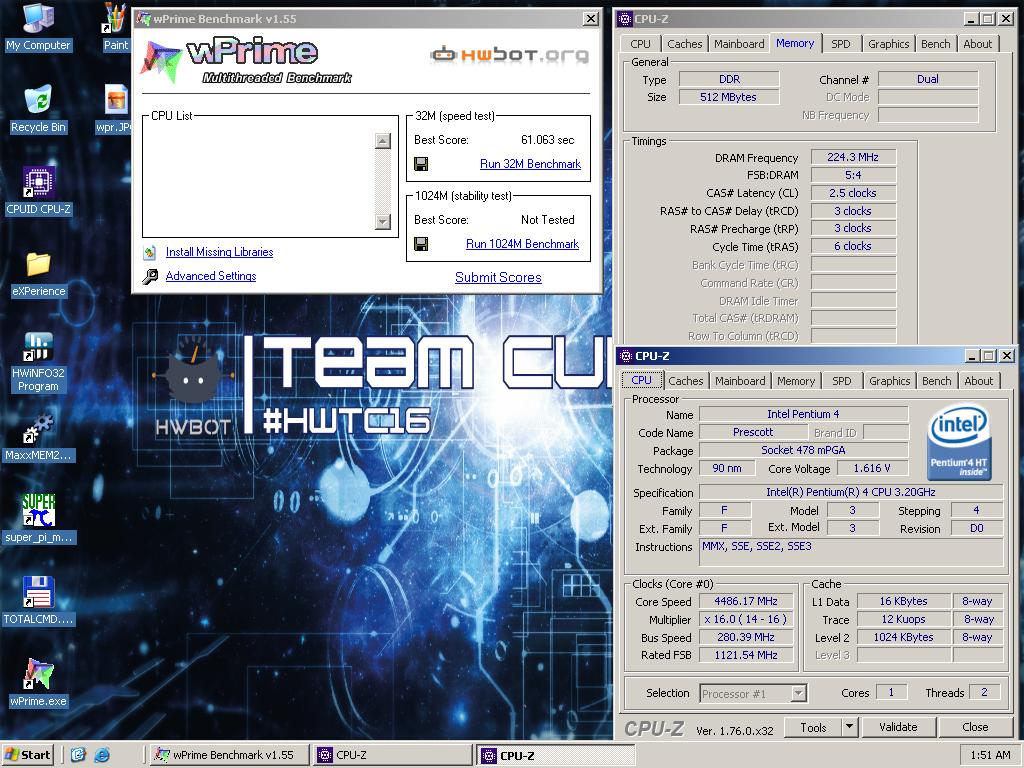Open the eXPerience folder icon
1024x768 pixels.
pyautogui.click(x=38, y=273)
